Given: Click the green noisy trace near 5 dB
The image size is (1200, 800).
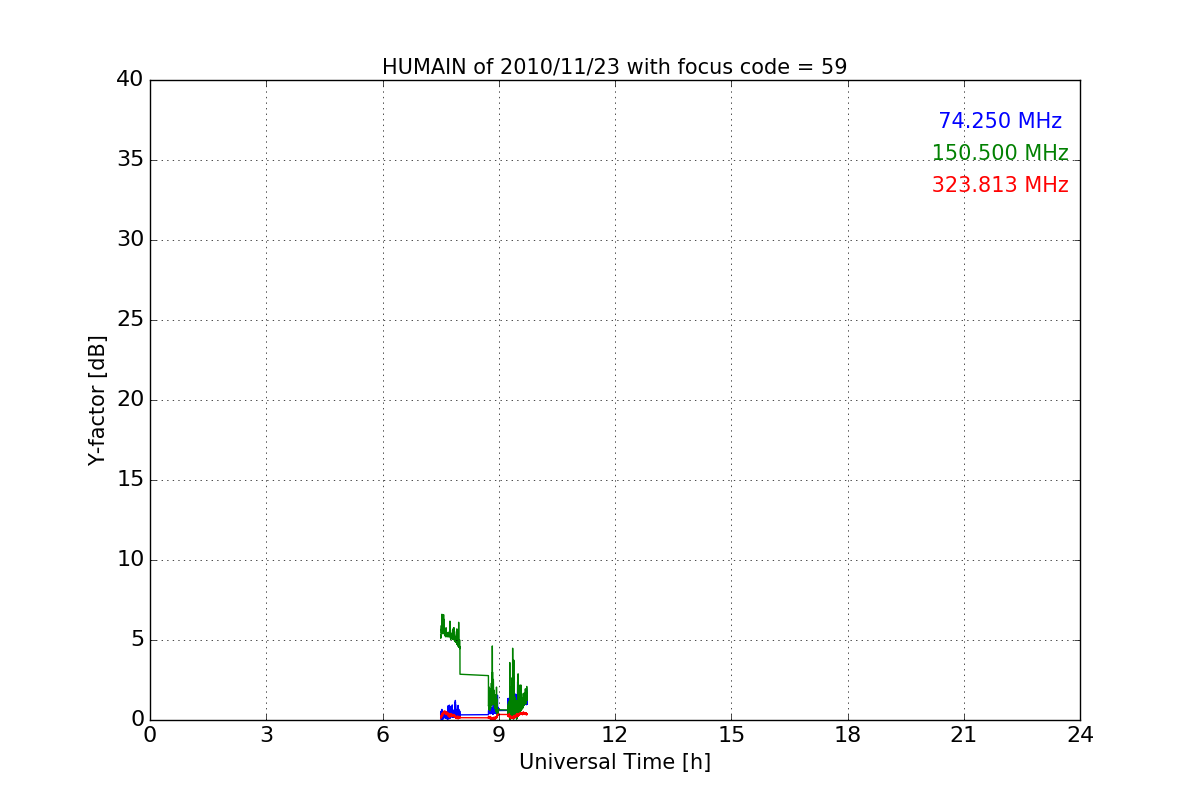Looking at the screenshot, I should [450, 633].
